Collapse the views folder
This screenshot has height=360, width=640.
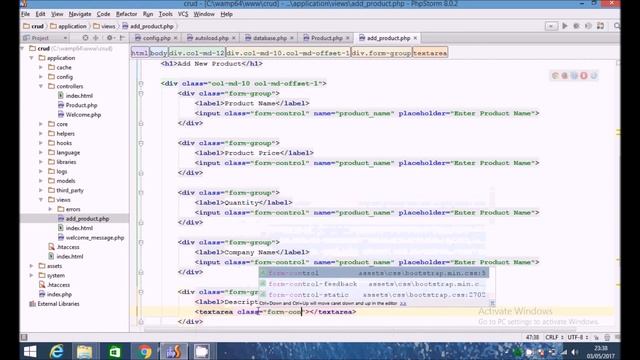tap(41, 200)
